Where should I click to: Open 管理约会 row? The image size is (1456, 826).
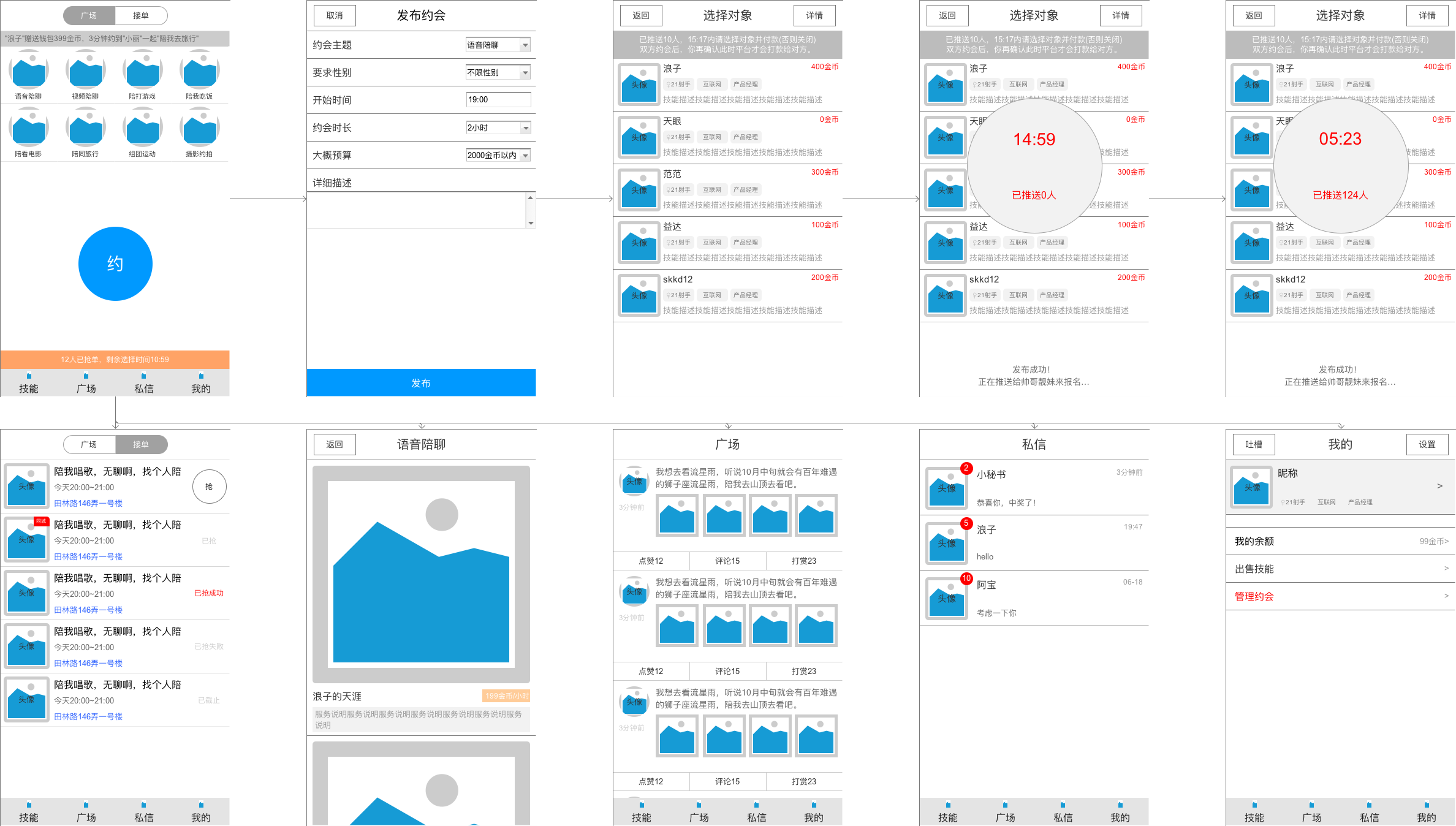(x=1340, y=596)
